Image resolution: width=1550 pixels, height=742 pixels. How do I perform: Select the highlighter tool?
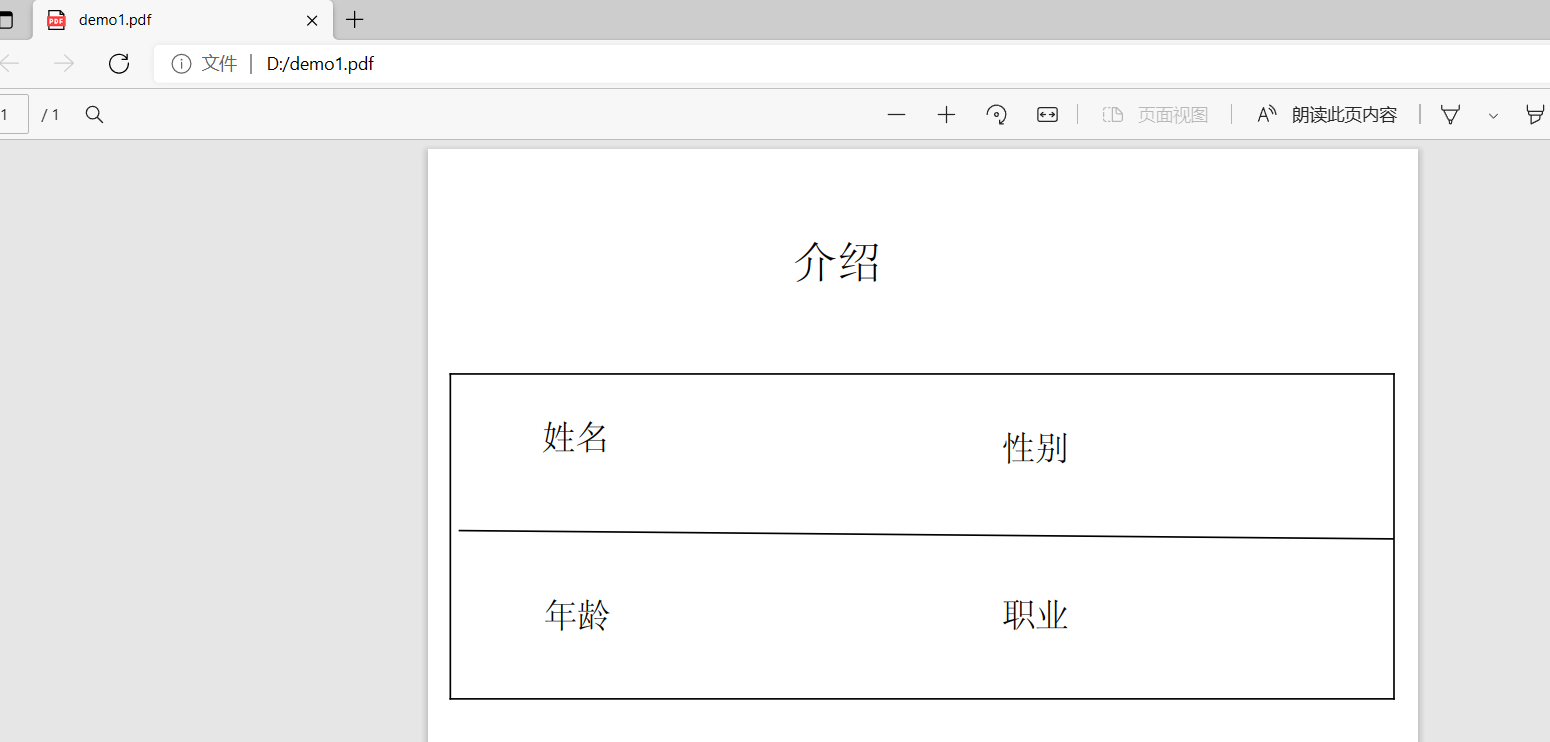pos(1535,115)
